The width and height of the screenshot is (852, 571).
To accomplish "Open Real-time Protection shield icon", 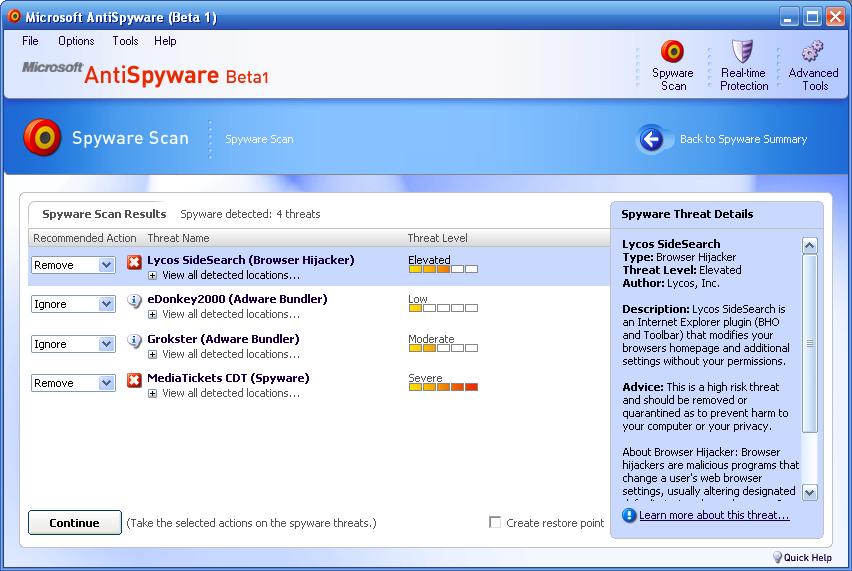I will pos(742,52).
